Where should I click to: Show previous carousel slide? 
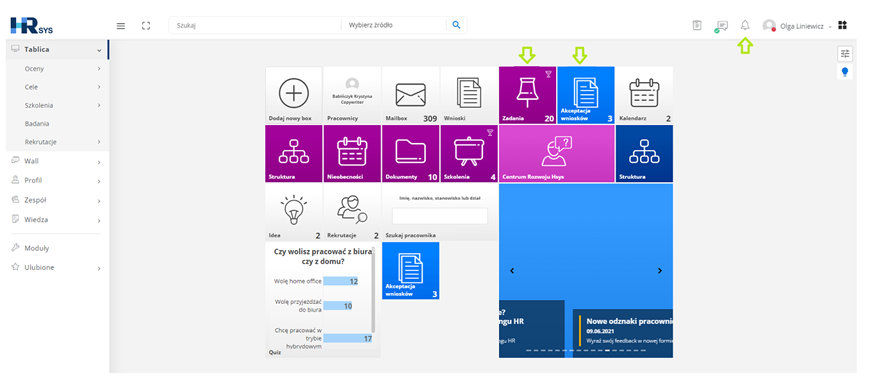[x=512, y=270]
